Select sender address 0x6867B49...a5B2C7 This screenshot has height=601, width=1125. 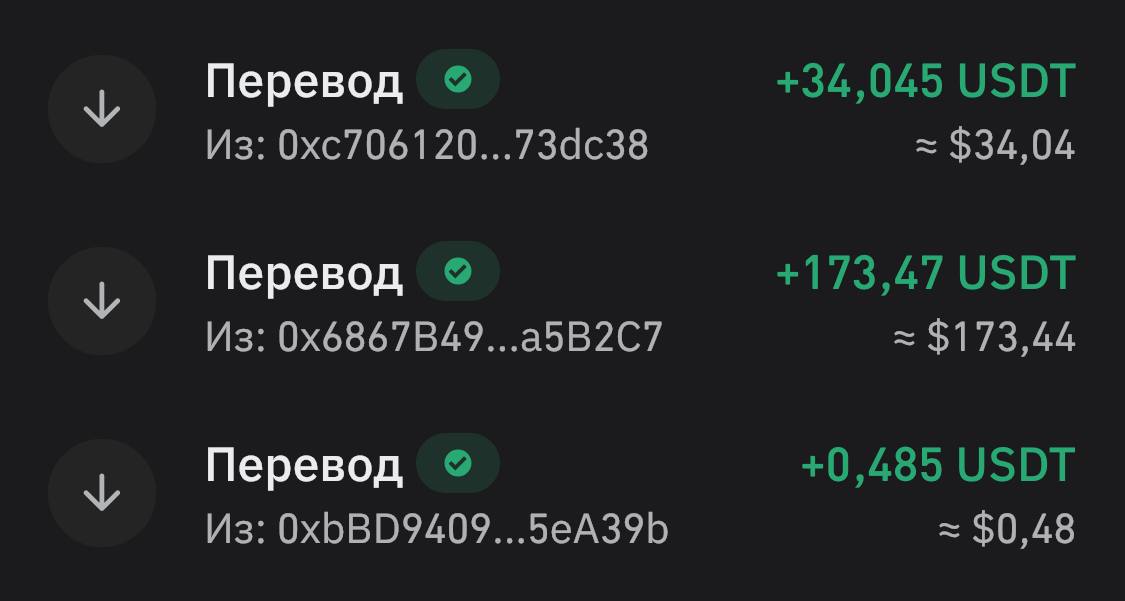pyautogui.click(x=470, y=338)
